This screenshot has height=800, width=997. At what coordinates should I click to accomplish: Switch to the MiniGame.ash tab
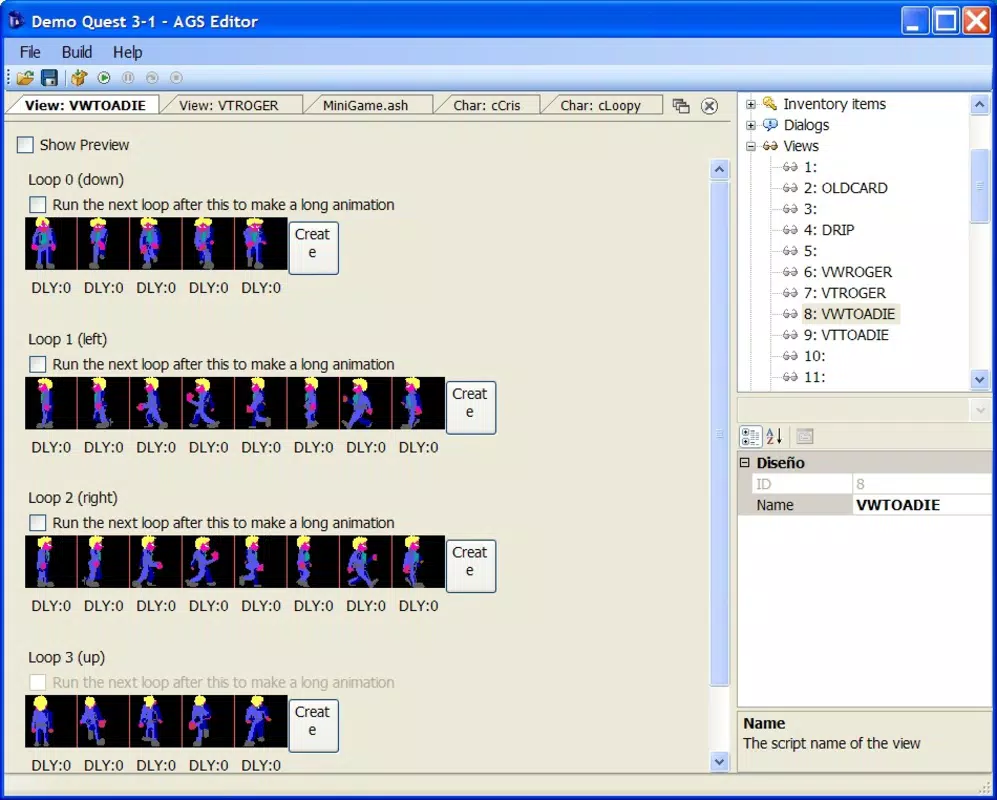tap(366, 106)
